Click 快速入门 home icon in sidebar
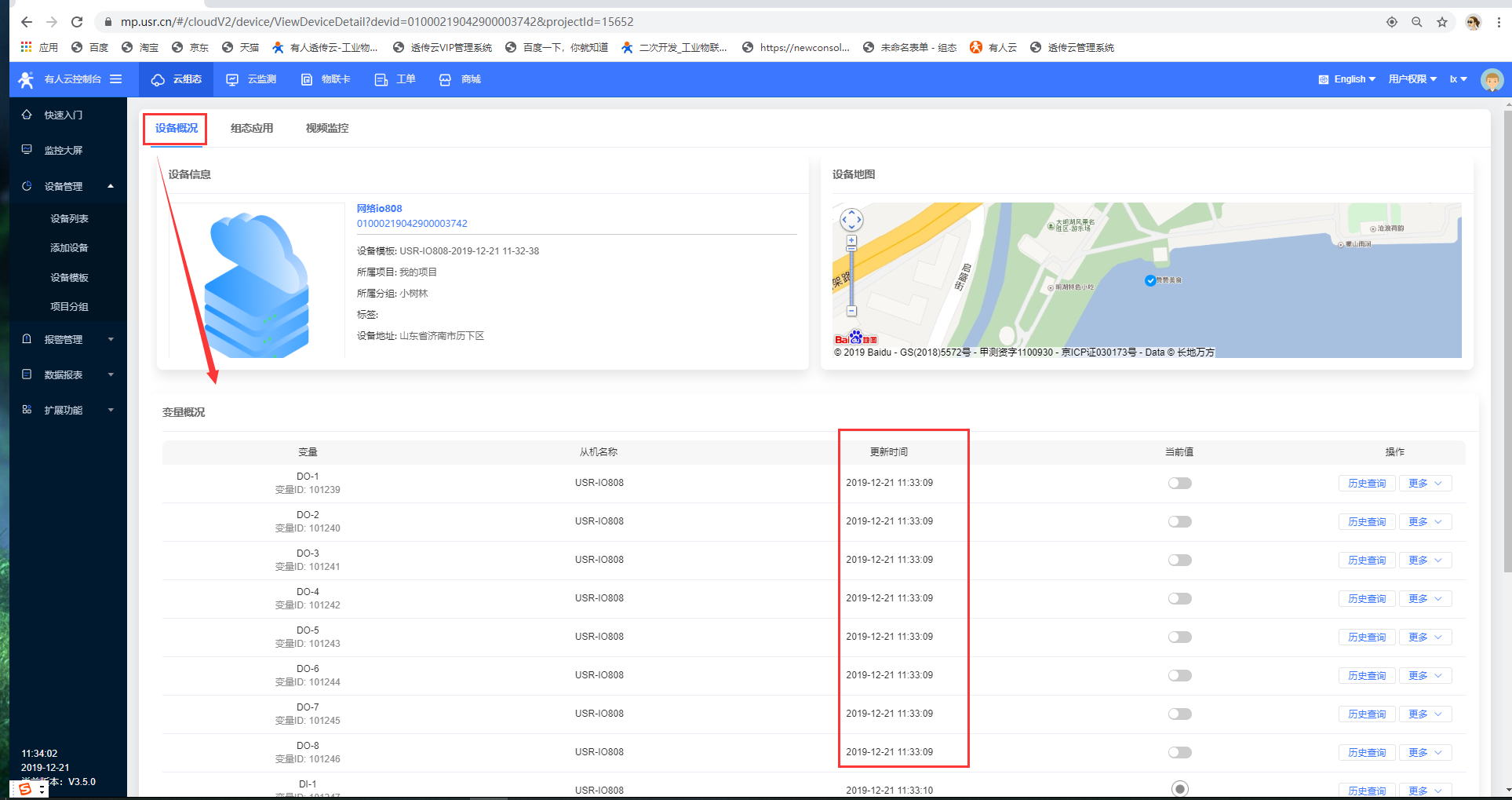This screenshot has width=1512, height=800. point(27,115)
